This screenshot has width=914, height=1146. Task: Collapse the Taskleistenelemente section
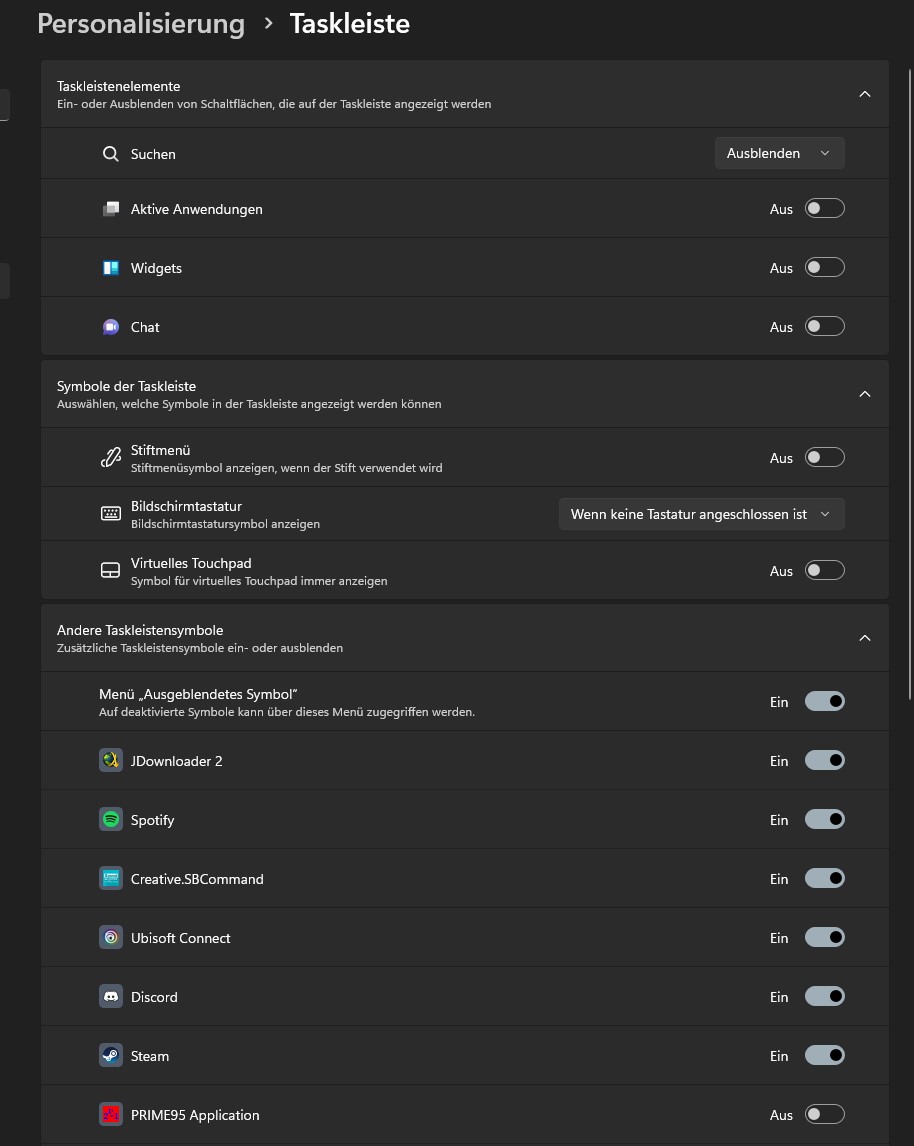point(865,94)
